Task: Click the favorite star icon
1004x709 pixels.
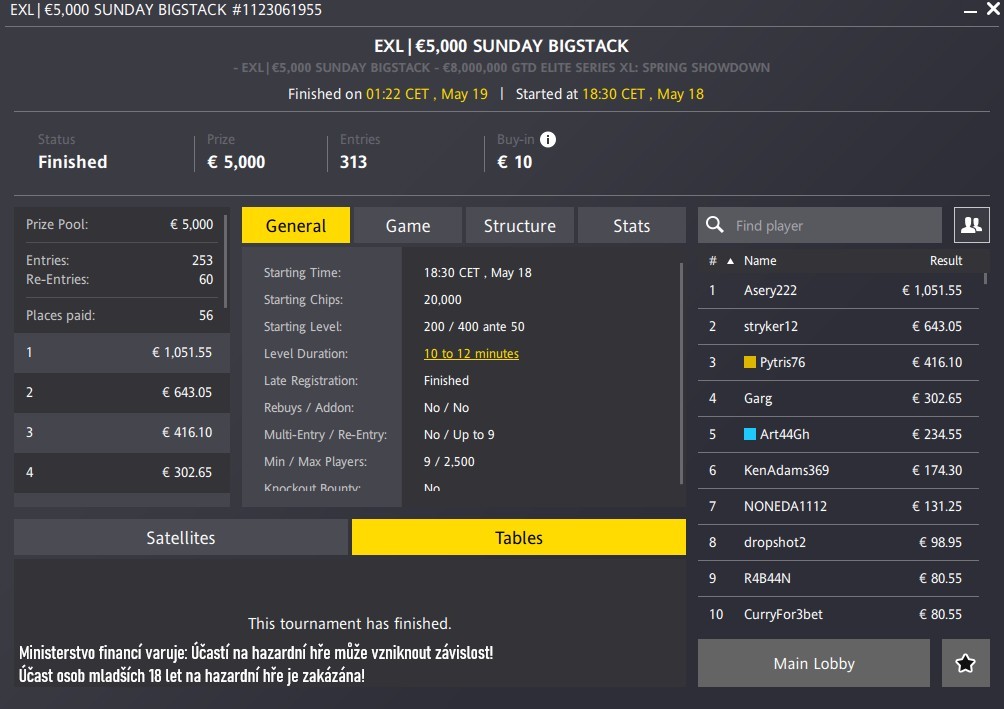Action: click(965, 663)
